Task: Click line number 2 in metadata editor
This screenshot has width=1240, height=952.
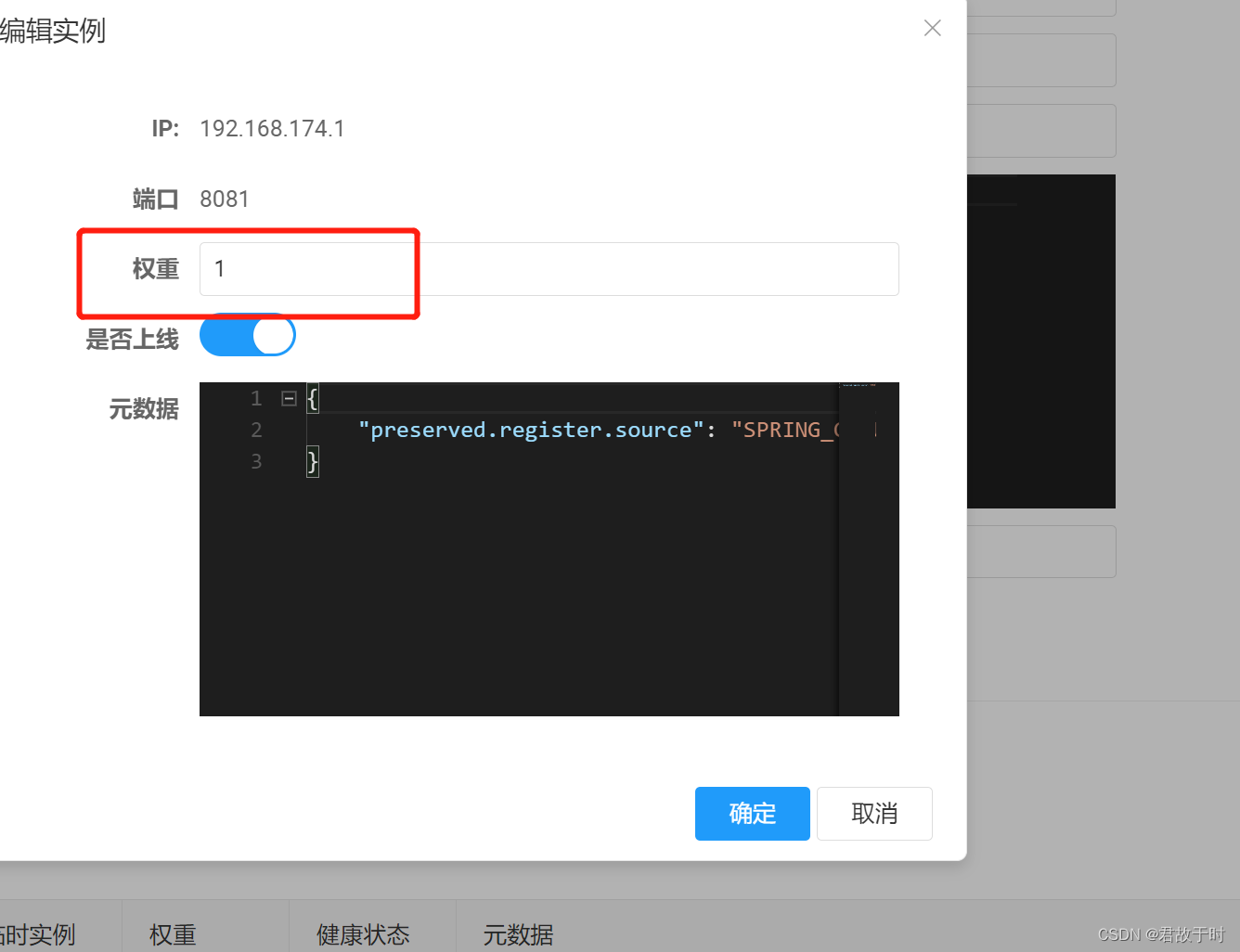Action: tap(256, 431)
